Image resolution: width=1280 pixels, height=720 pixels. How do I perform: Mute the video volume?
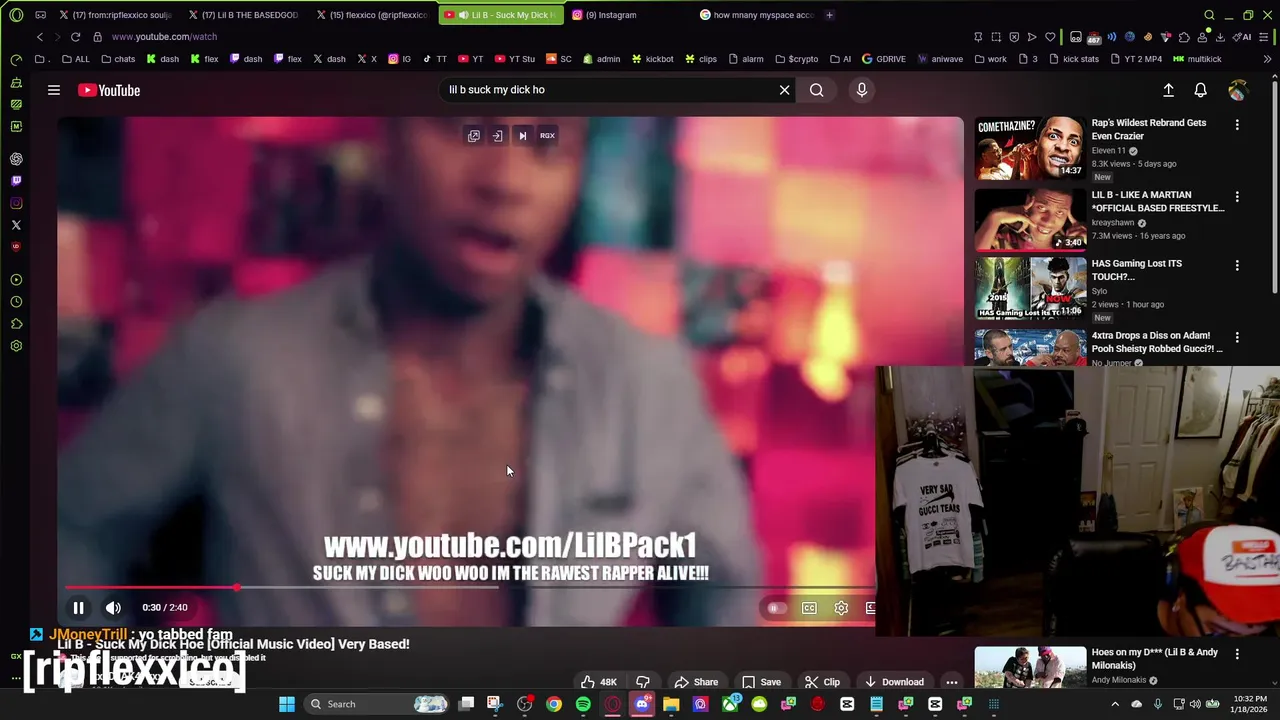(113, 608)
